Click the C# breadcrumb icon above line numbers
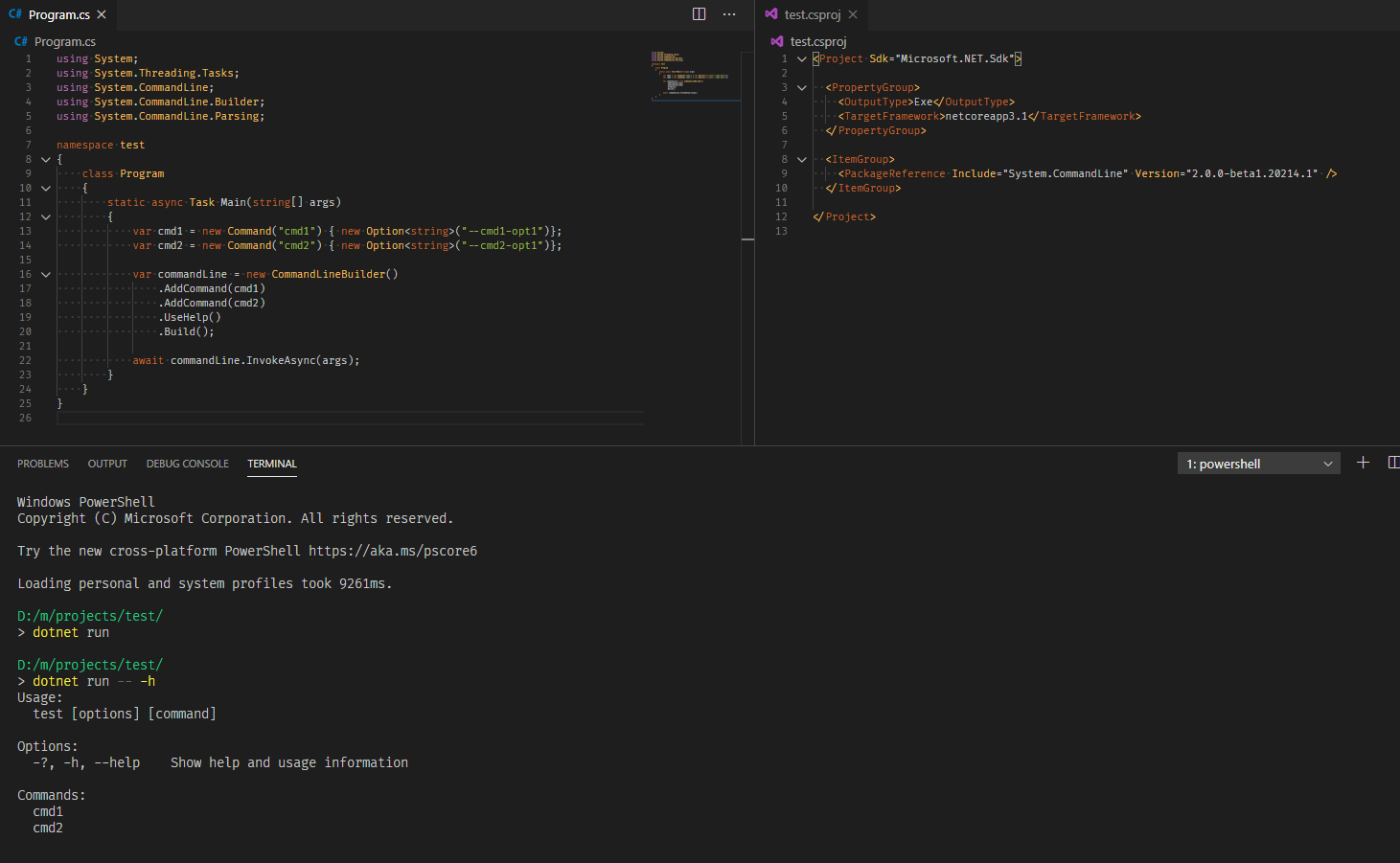The width and height of the screenshot is (1400, 863). (x=20, y=41)
